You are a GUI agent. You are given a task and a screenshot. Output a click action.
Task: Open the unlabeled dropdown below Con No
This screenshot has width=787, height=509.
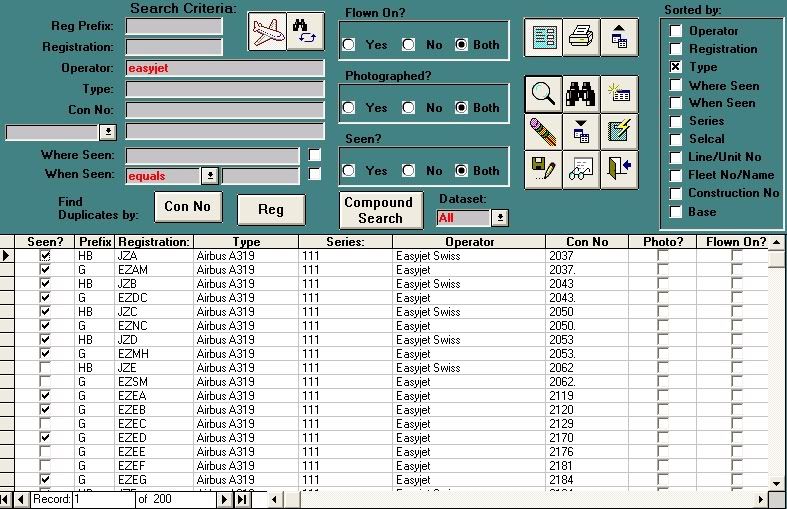point(108,132)
